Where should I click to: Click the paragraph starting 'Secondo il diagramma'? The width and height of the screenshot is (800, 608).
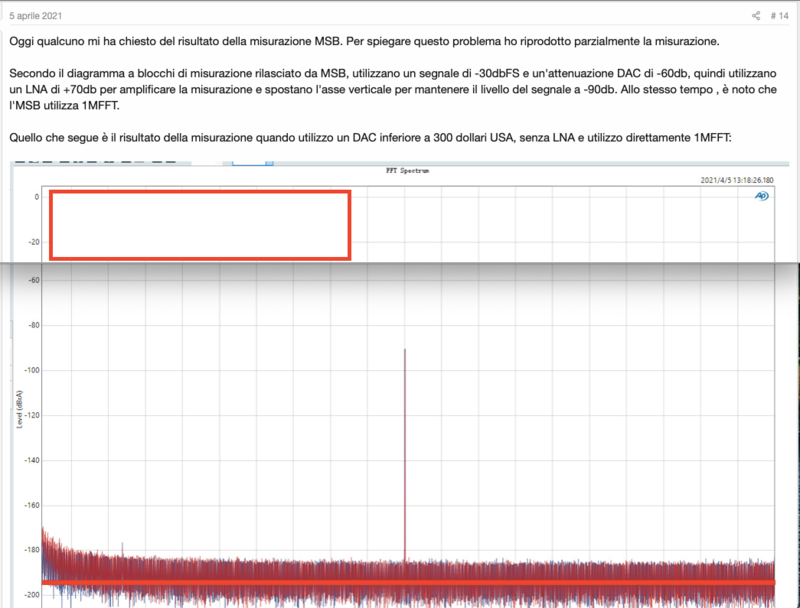(390, 88)
